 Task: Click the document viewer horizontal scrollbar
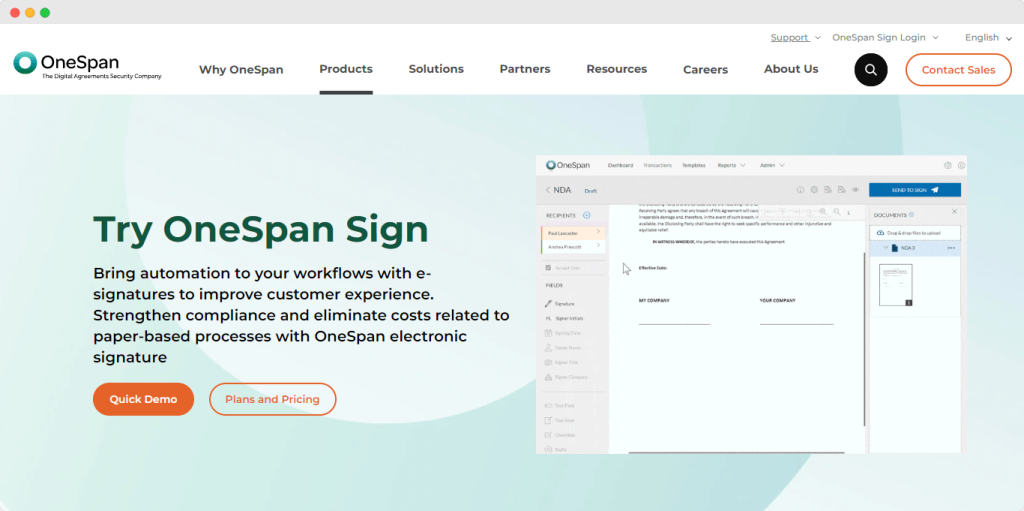736,452
